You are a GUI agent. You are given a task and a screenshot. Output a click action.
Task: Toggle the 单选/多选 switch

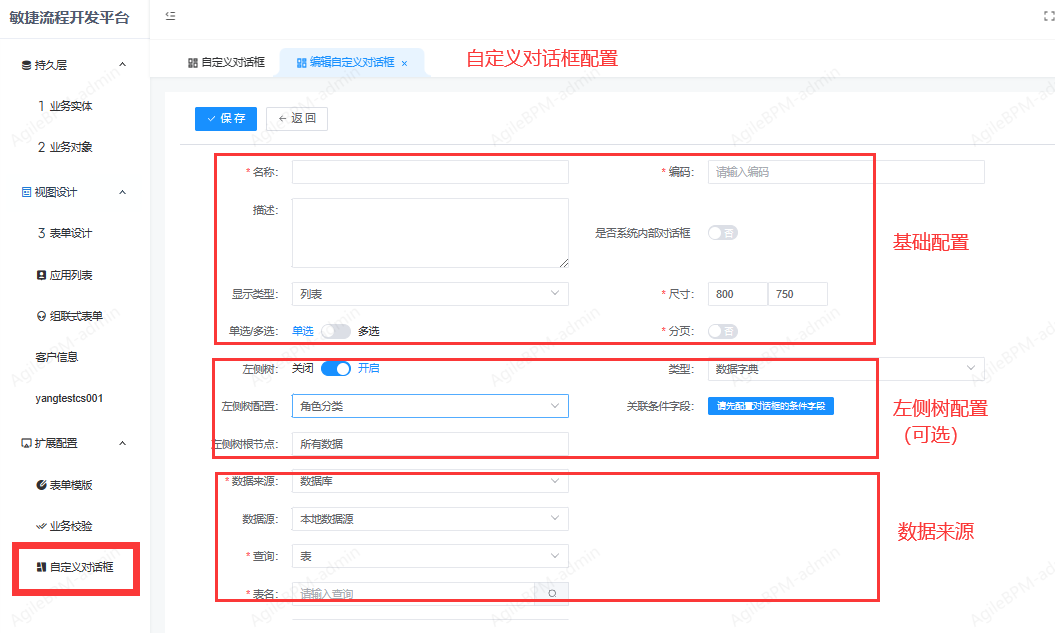click(x=336, y=331)
